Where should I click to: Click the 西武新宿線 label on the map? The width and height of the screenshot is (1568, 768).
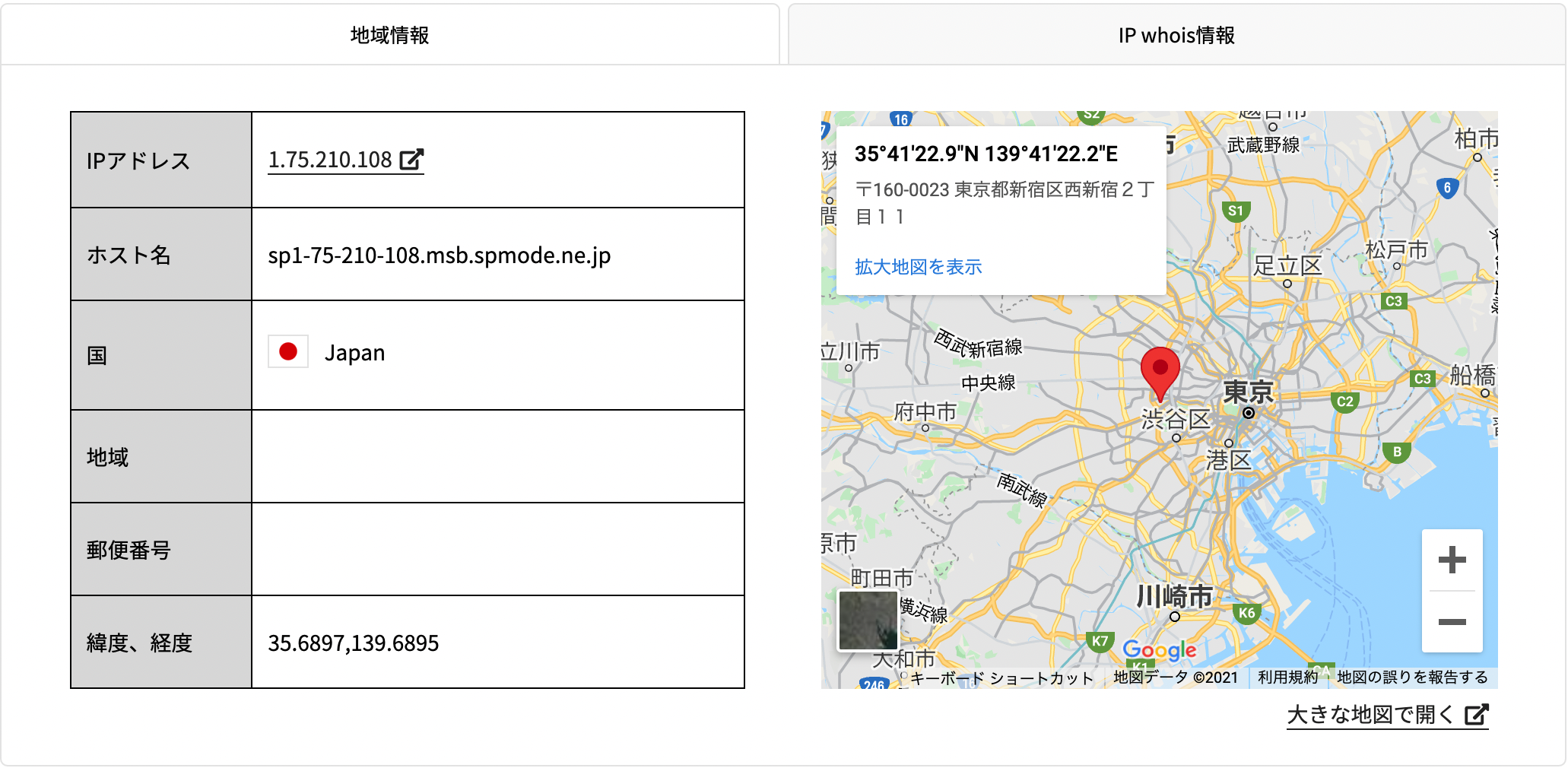point(978,344)
